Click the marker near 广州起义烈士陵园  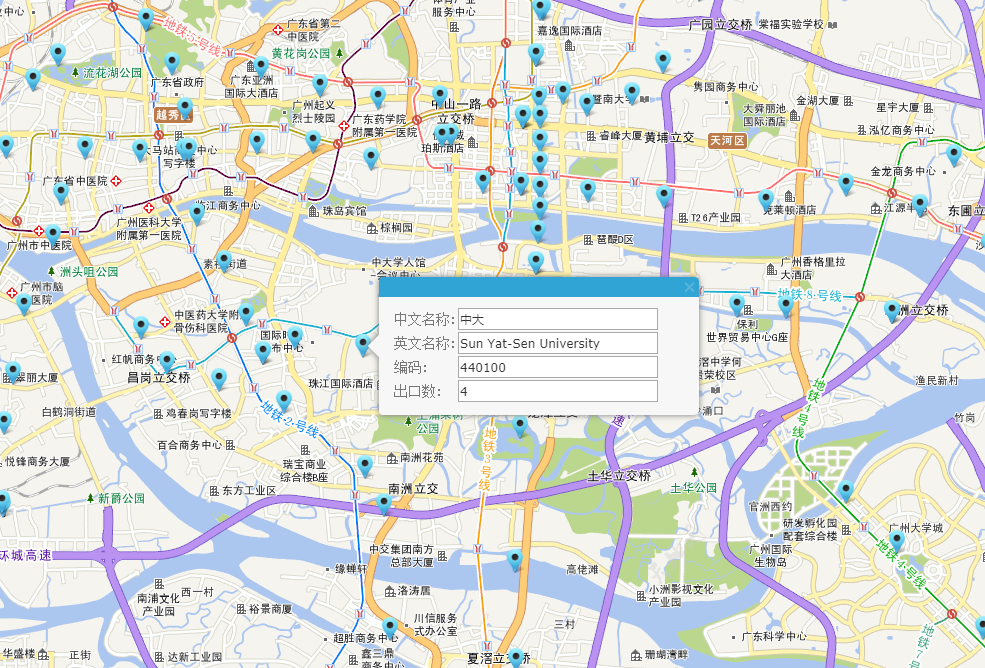(x=320, y=84)
